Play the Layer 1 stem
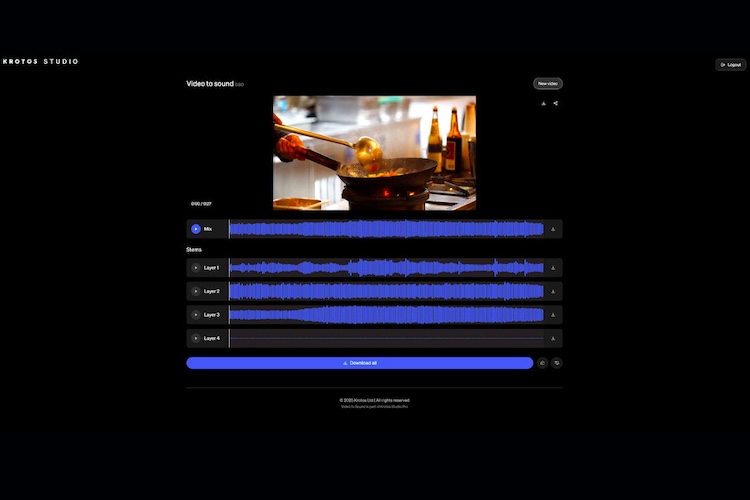This screenshot has width=750, height=500. (x=196, y=268)
